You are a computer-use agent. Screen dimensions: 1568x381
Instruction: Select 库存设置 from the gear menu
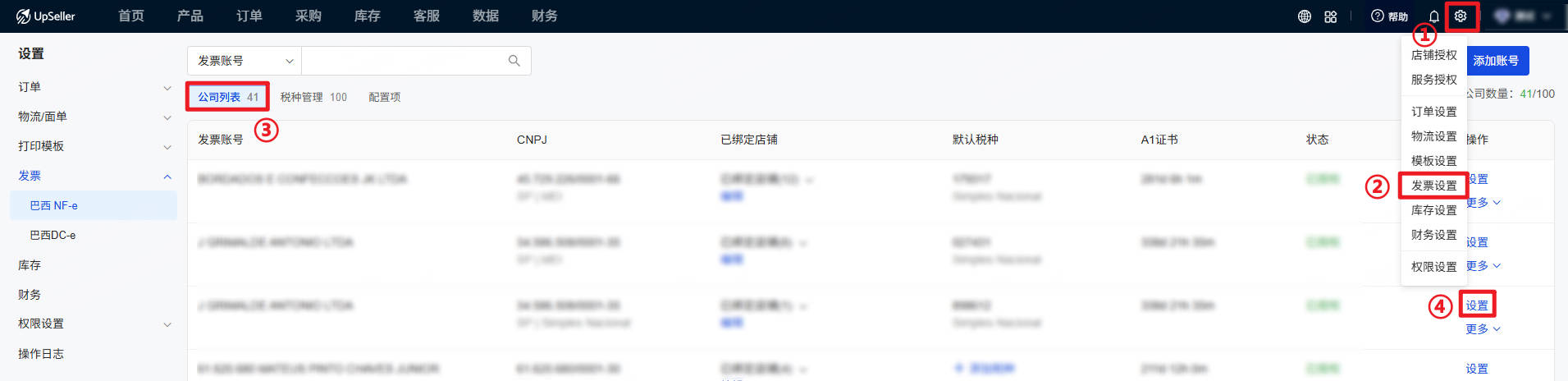point(1434,210)
